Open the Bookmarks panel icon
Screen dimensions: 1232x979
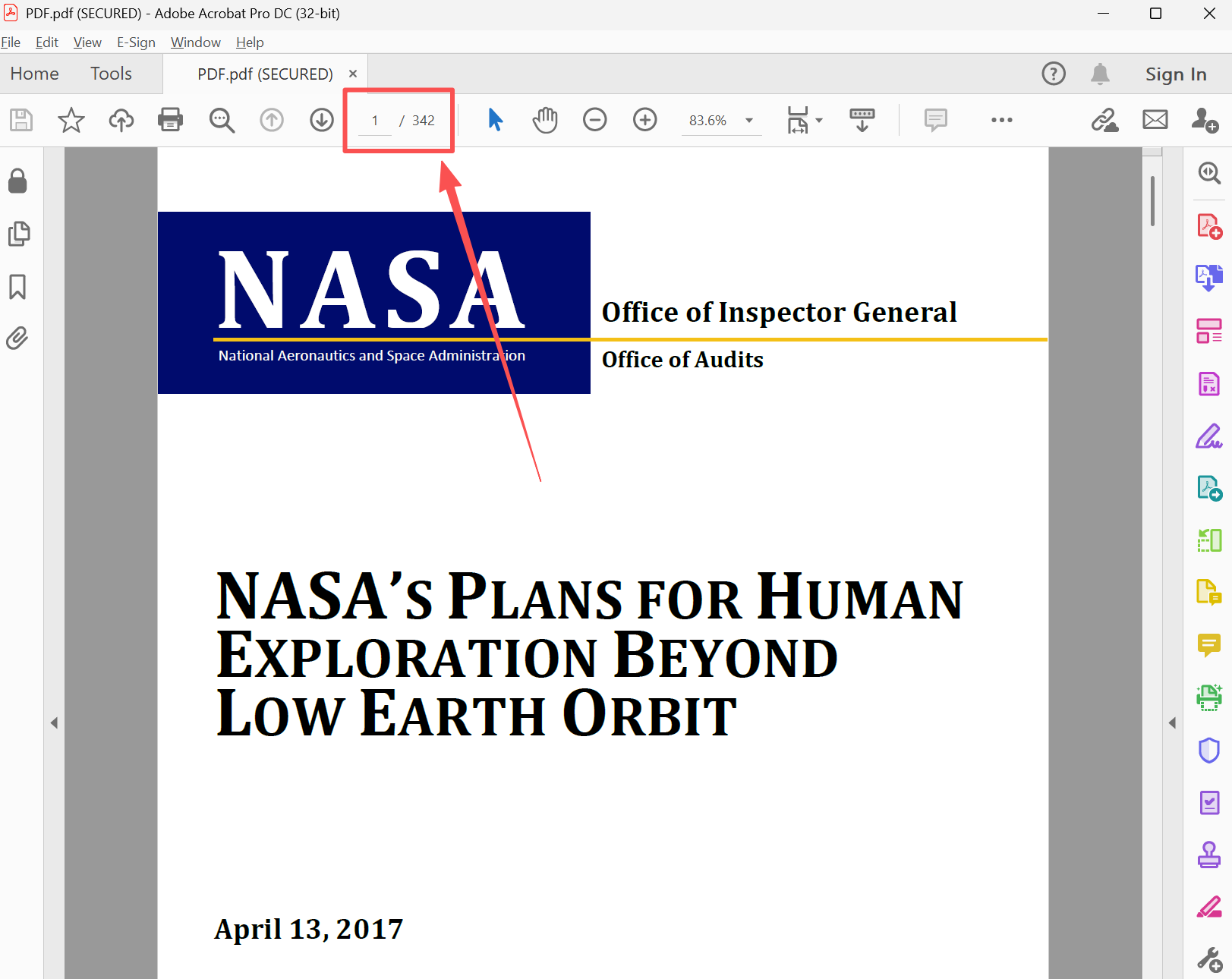pyautogui.click(x=17, y=287)
